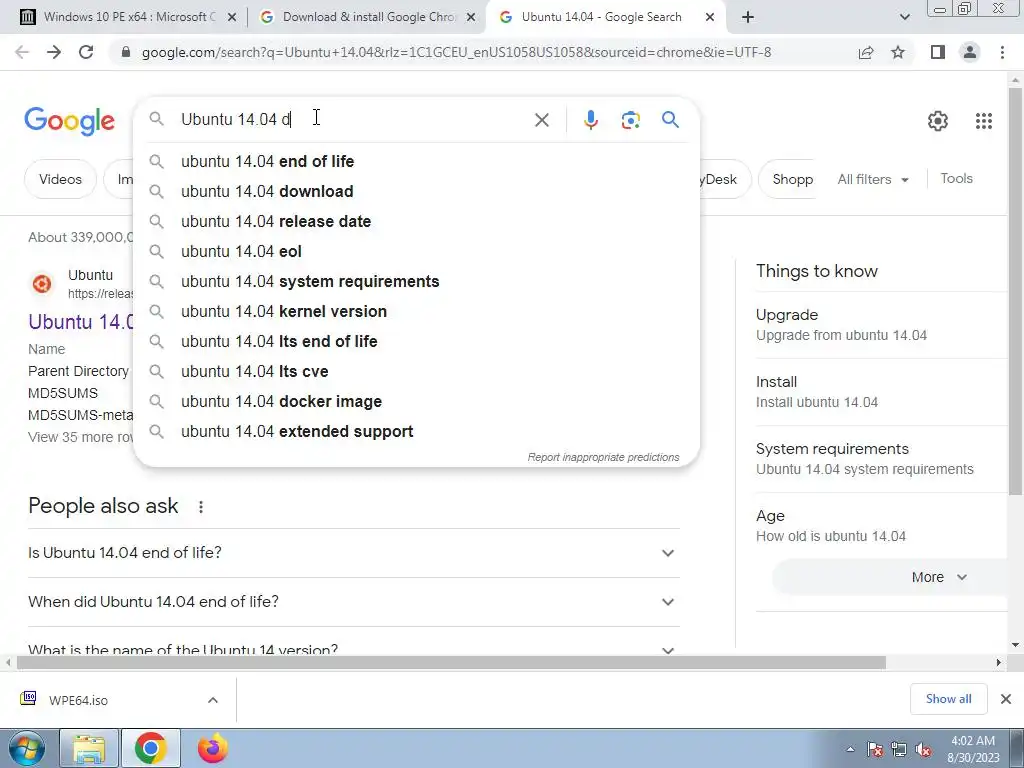Open the Google apps grid icon
The height and width of the screenshot is (768, 1024).
tap(984, 121)
